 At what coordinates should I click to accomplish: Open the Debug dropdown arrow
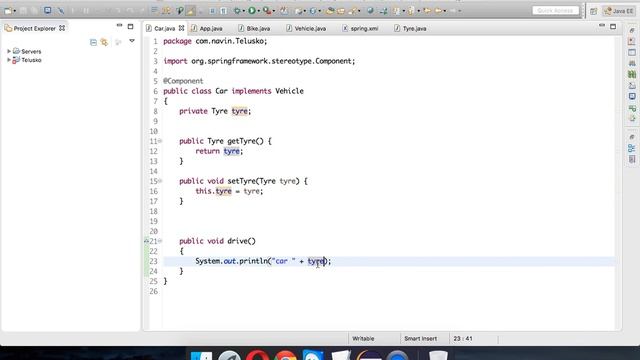(244, 11)
